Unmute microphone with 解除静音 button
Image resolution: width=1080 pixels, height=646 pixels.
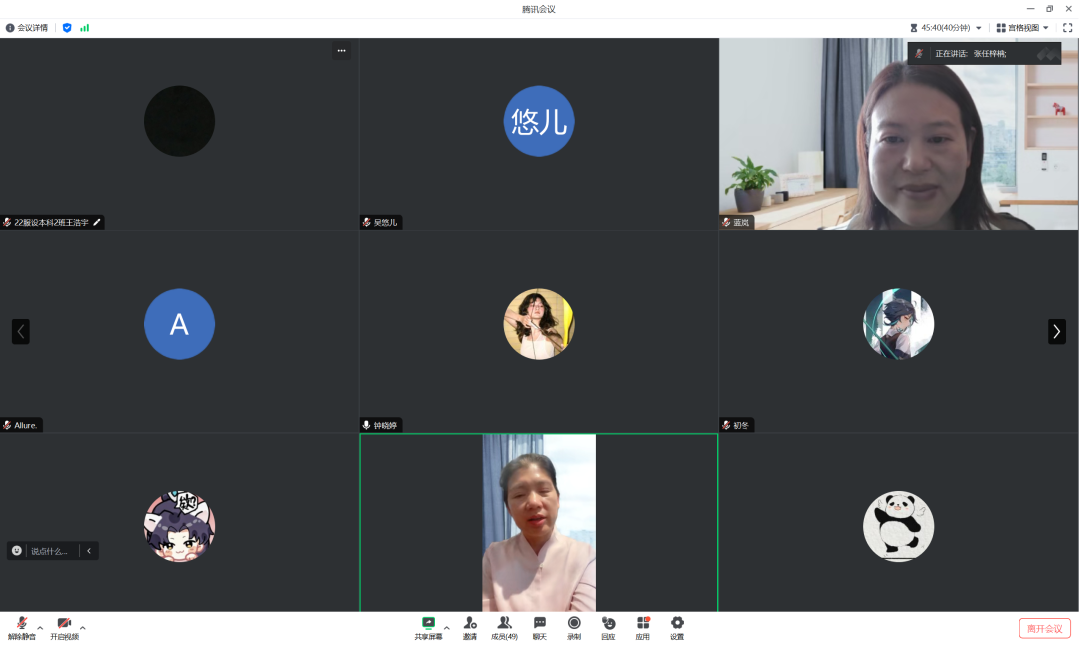22,627
